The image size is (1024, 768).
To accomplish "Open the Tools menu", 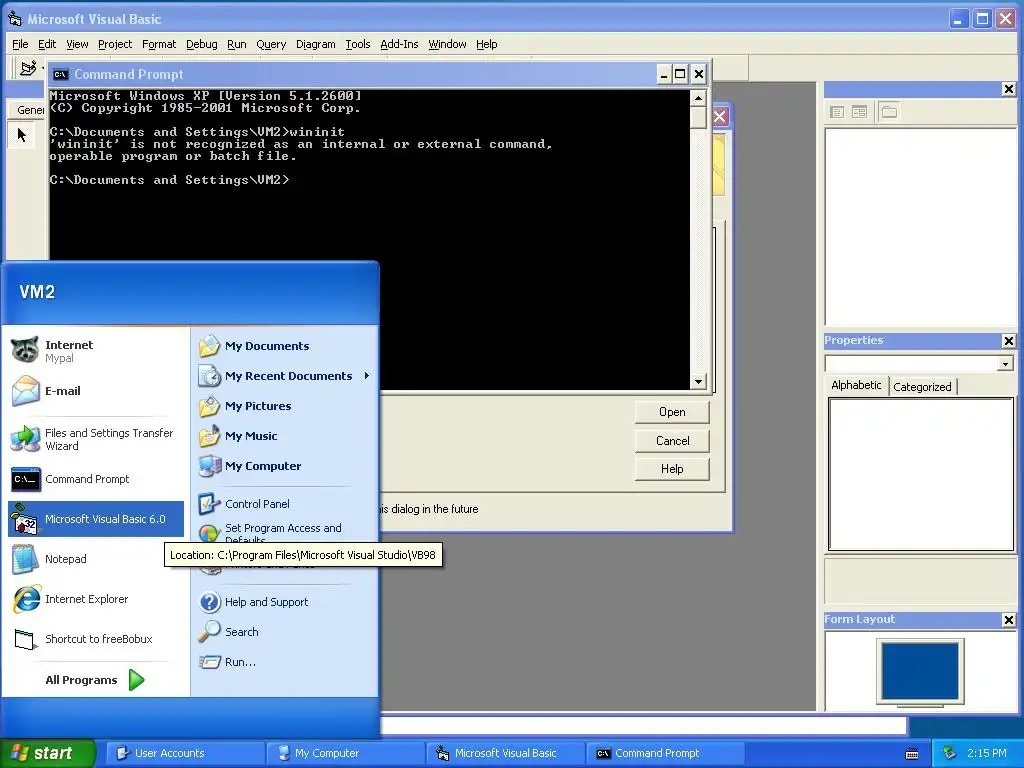I will click(358, 44).
